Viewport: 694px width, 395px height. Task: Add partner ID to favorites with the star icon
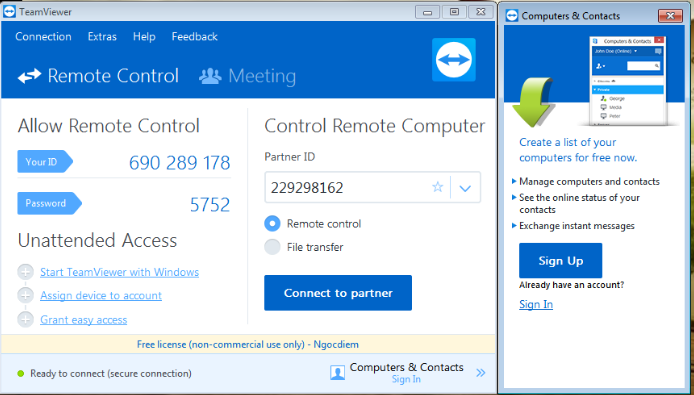pos(438,187)
